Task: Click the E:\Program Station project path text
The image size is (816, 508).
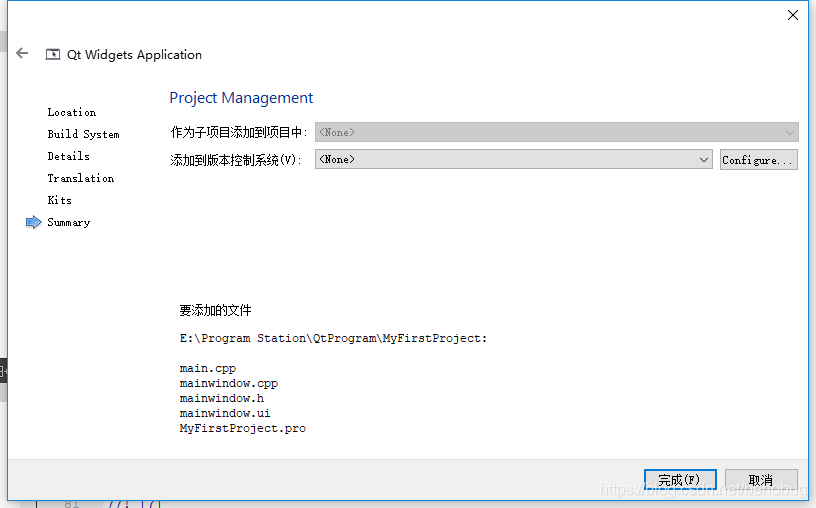Action: click(333, 338)
